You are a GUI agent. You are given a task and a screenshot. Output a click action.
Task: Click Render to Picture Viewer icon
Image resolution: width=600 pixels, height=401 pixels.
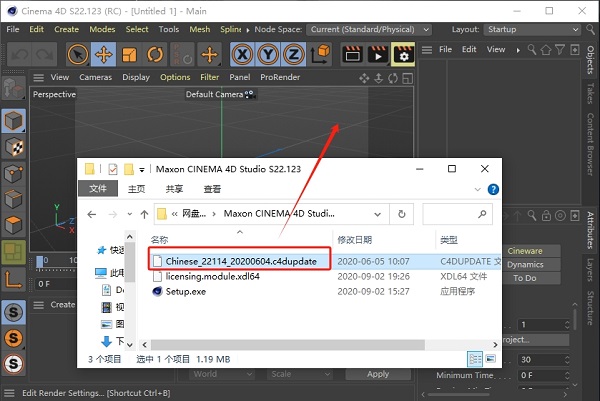coord(376,54)
